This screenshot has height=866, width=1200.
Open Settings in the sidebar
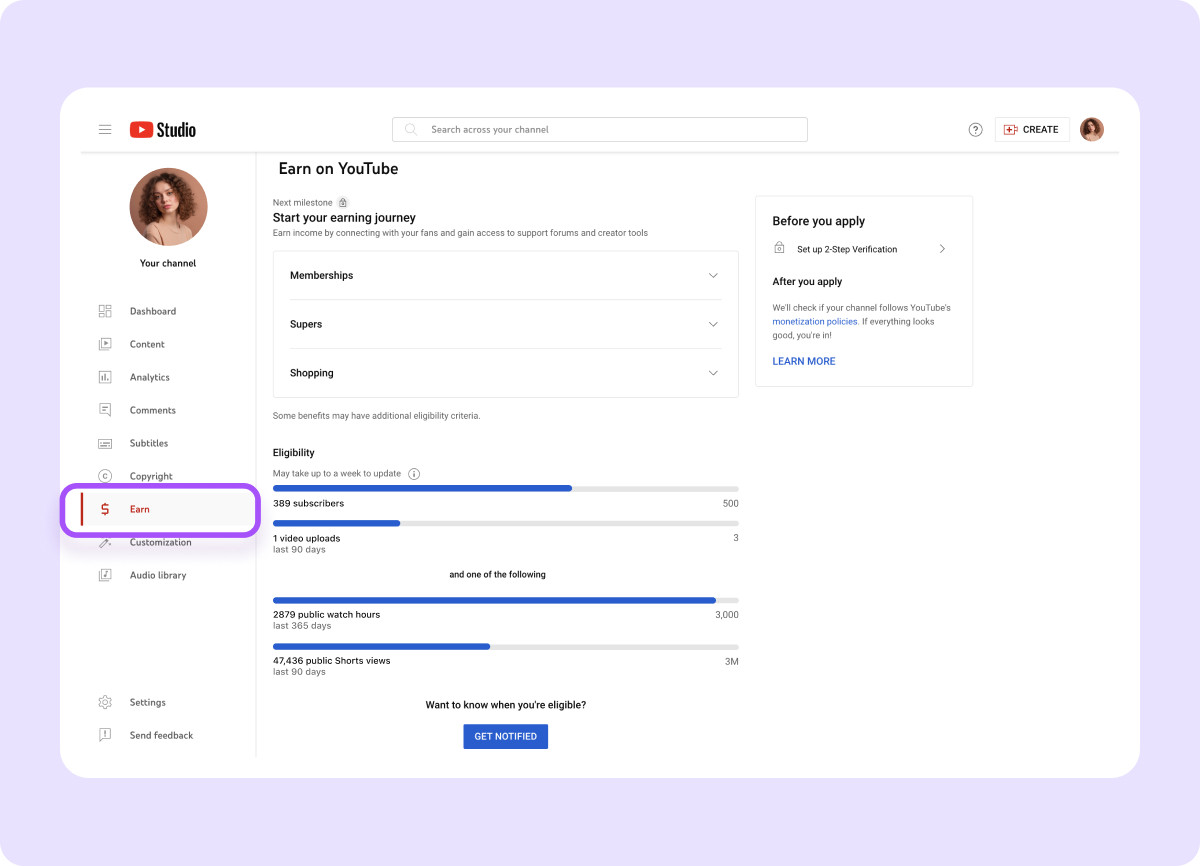tap(148, 702)
